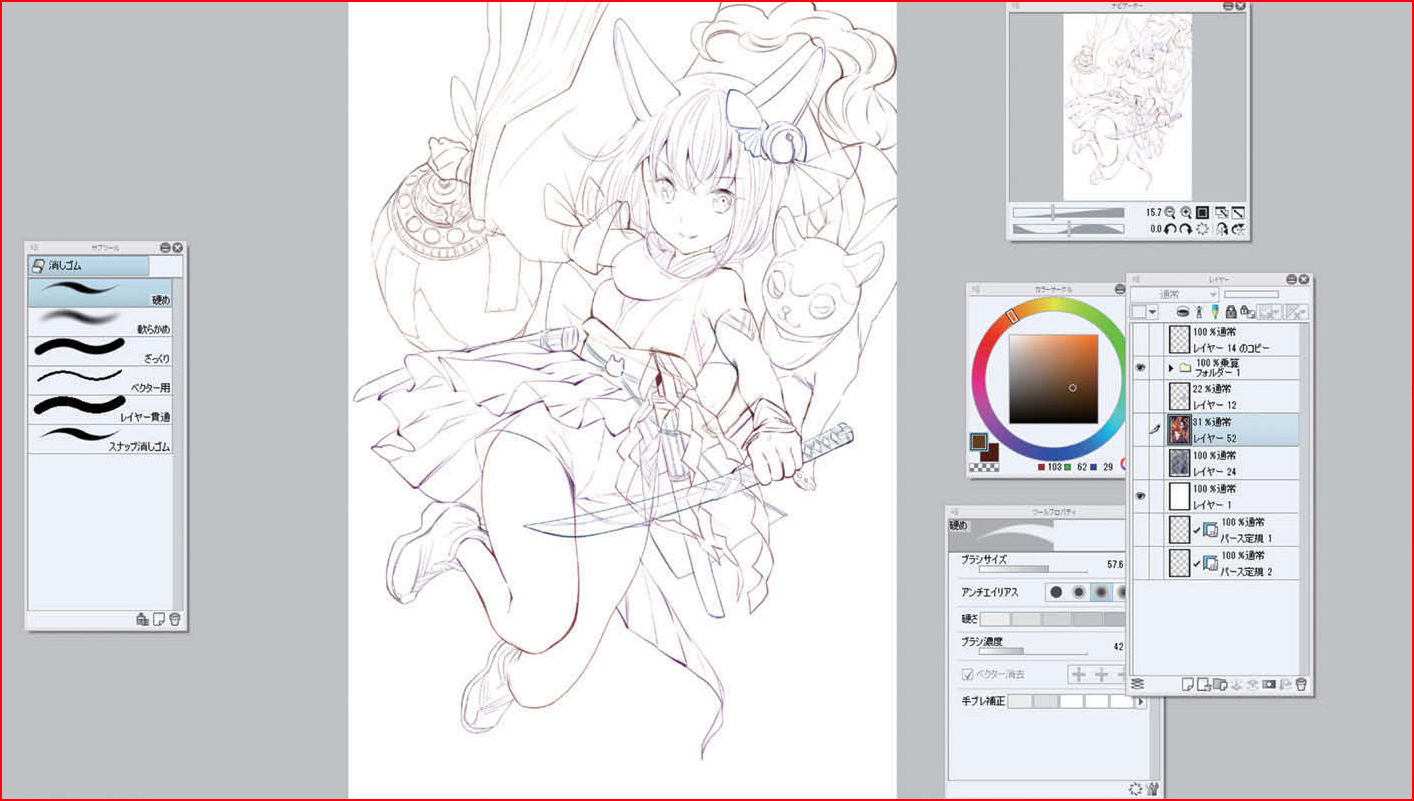Select レイヤー 24 layer thumbnail
The height and width of the screenshot is (801, 1414).
coord(1178,463)
